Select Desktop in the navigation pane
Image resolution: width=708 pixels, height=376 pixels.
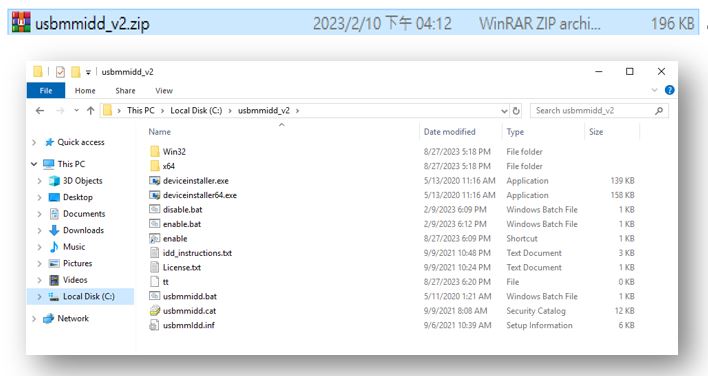pos(78,197)
